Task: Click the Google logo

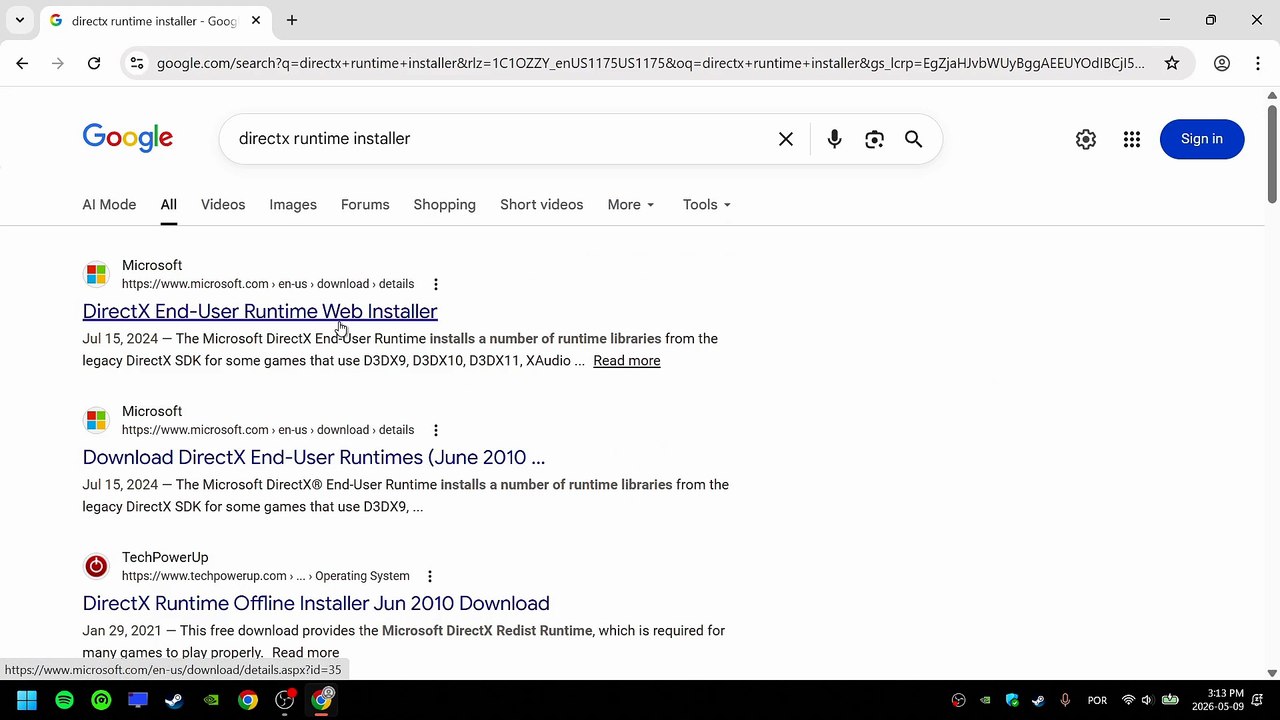Action: (128, 138)
